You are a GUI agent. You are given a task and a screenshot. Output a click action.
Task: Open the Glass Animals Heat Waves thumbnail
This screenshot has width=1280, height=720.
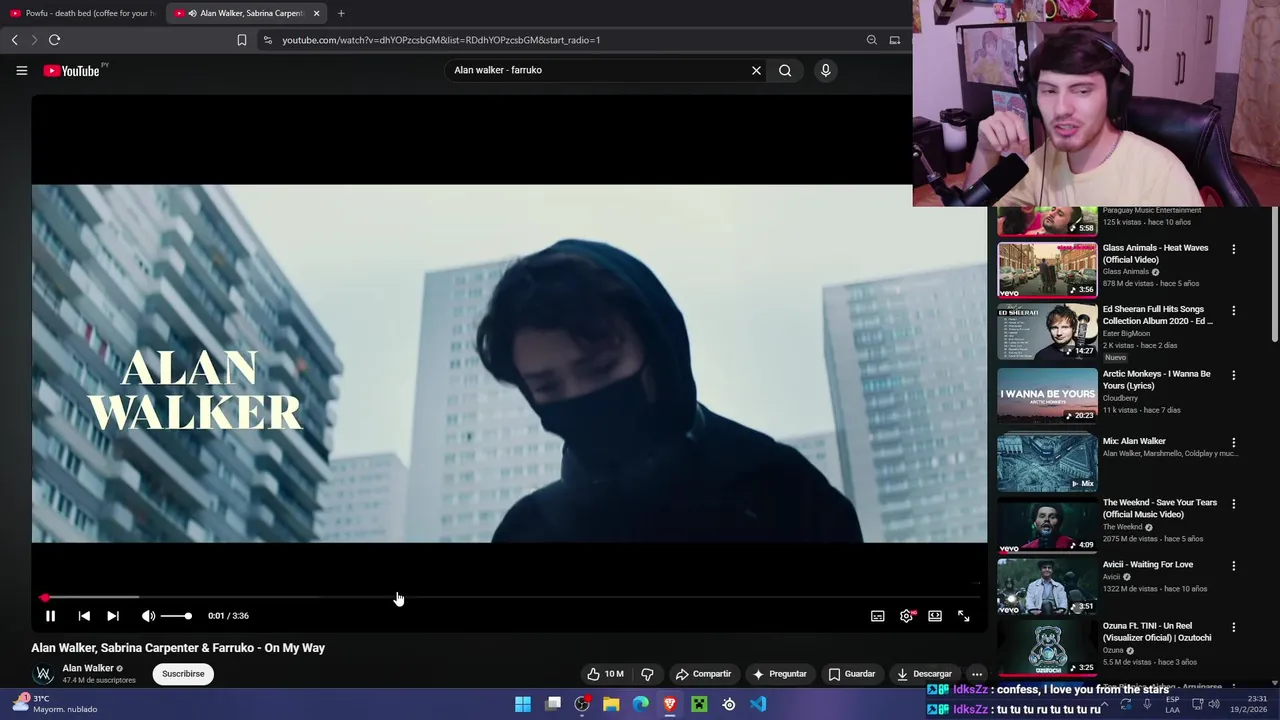coord(1047,270)
